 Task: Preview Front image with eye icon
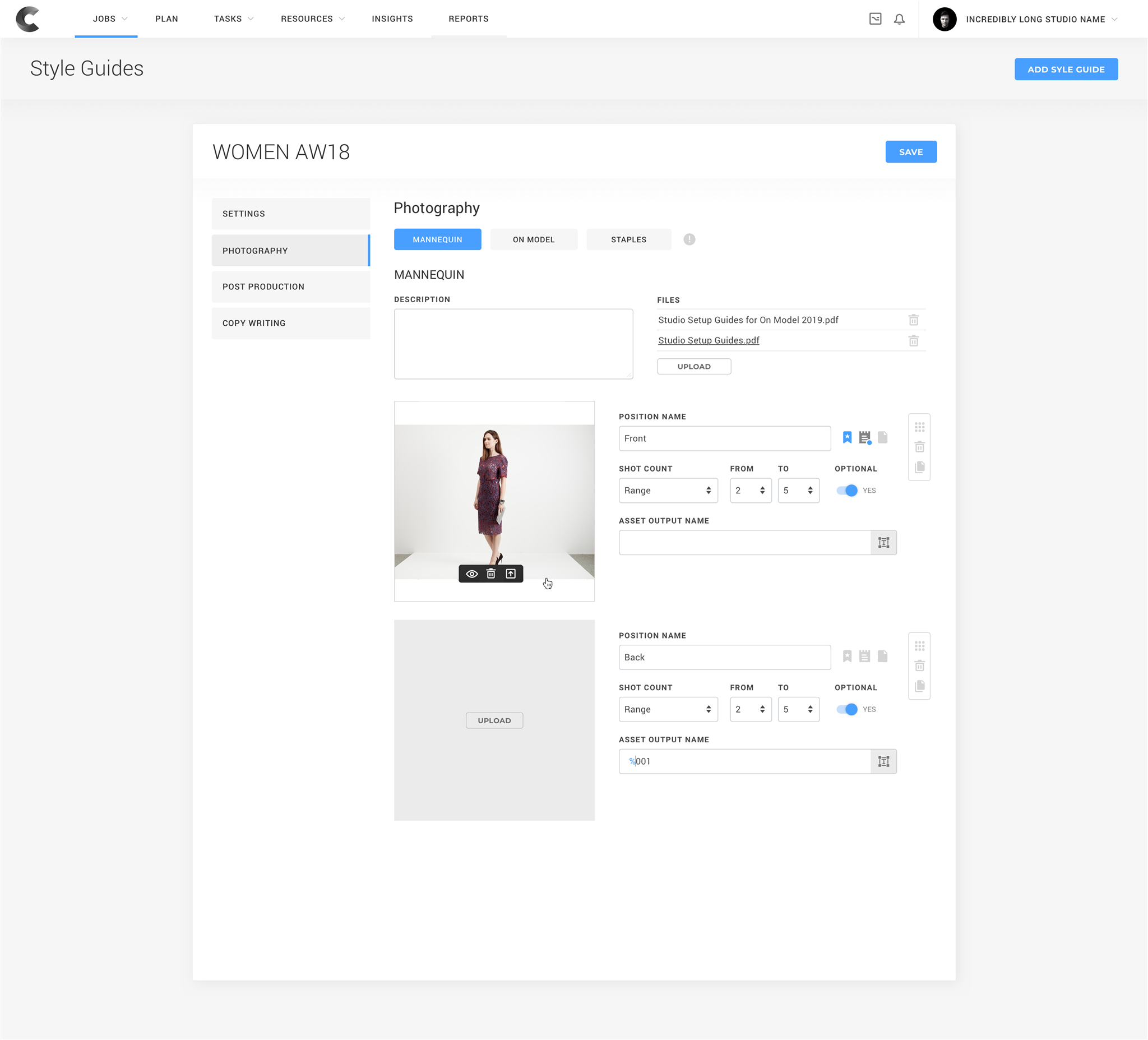coord(471,574)
